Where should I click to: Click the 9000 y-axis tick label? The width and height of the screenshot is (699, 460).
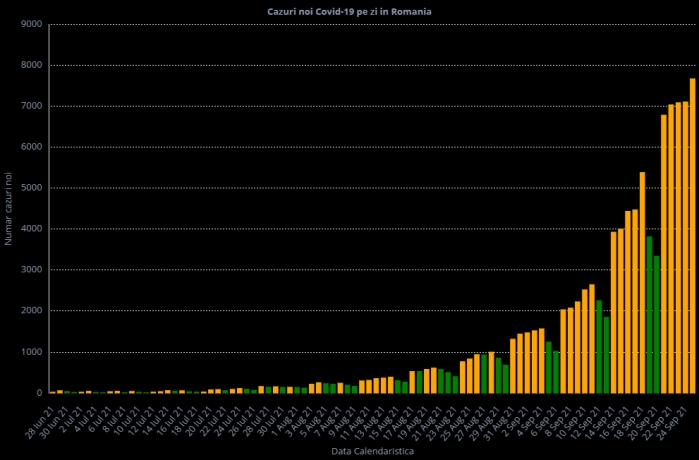[x=31, y=24]
